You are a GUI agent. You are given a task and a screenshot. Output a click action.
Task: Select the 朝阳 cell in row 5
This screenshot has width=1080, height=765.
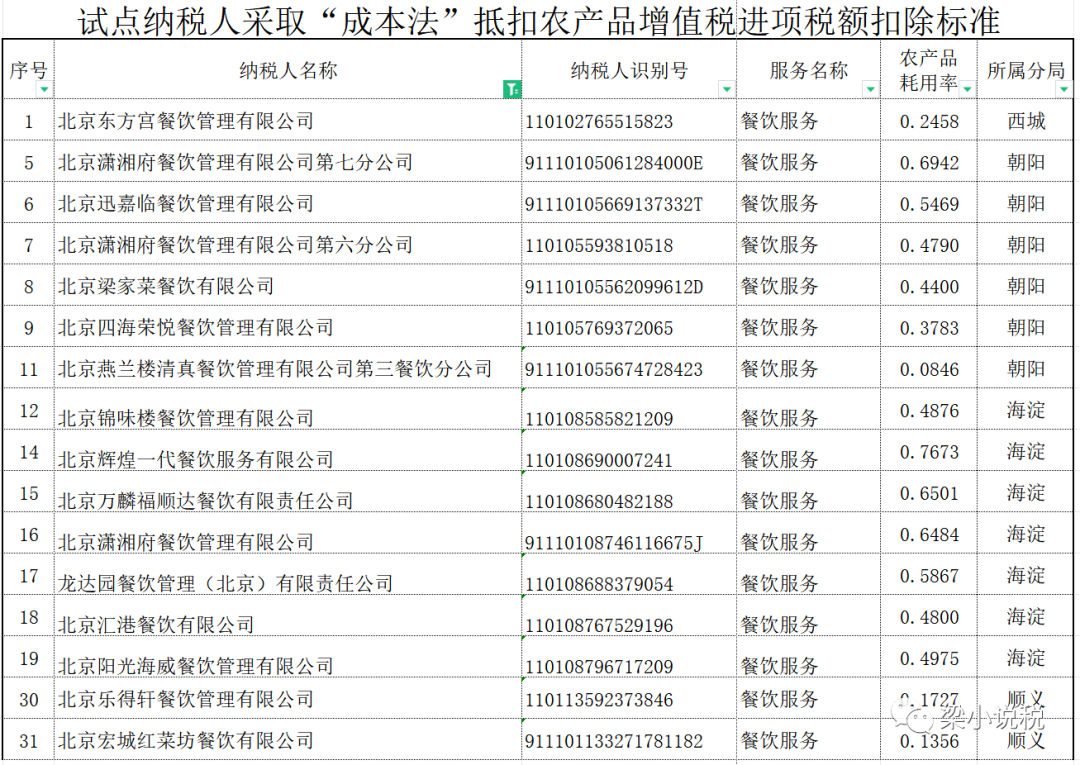coord(1026,162)
